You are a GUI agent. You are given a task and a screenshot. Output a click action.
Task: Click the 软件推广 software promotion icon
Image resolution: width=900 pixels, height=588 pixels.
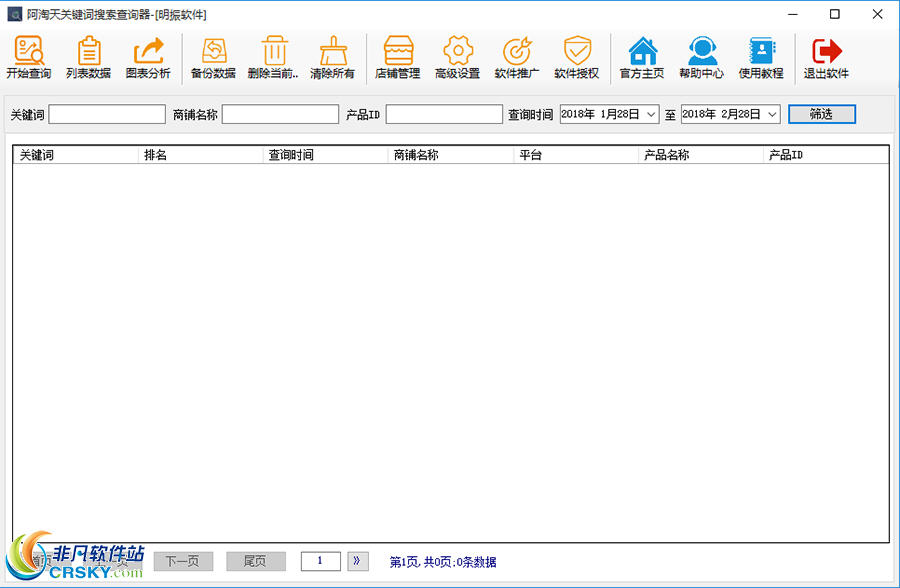click(517, 57)
